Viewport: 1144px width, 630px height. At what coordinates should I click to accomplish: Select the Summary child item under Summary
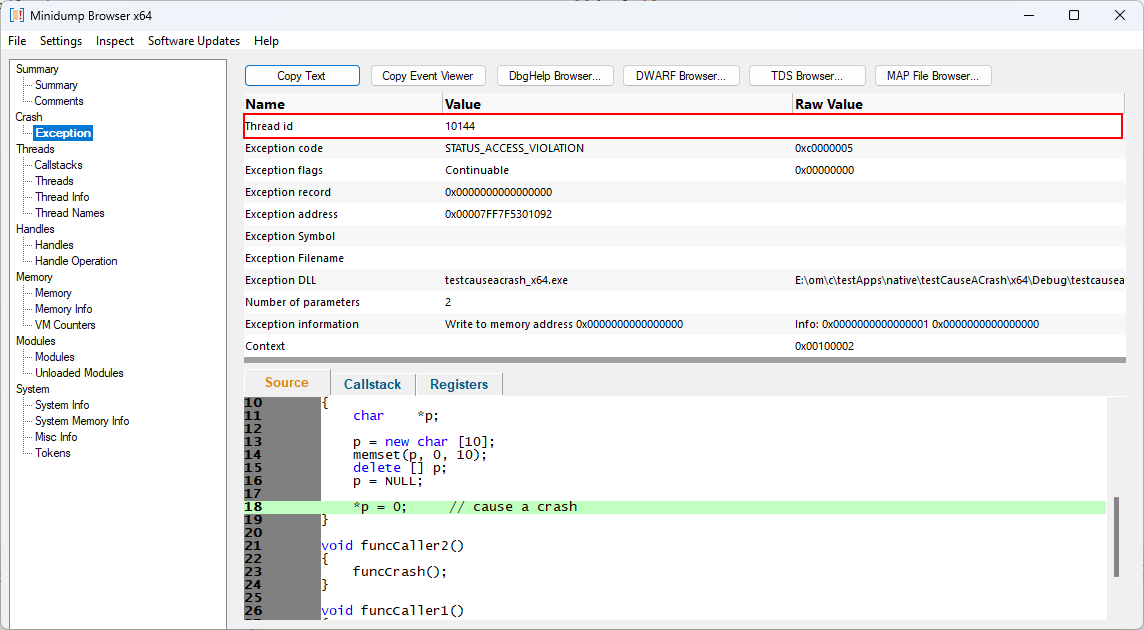pyautogui.click(x=56, y=85)
